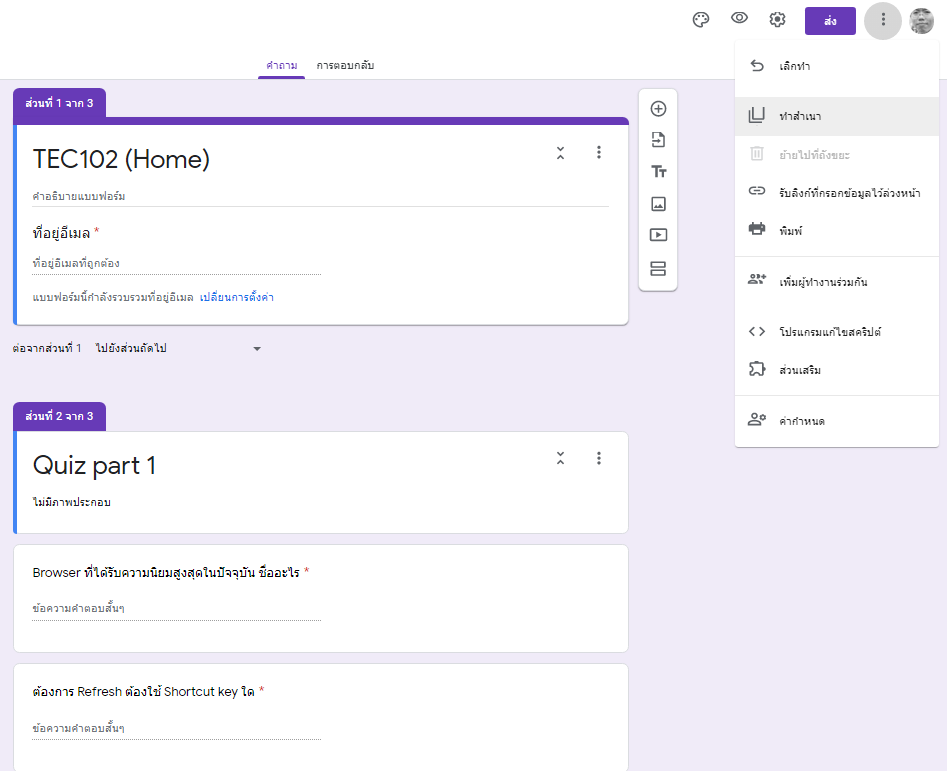Open the theme customization palette icon

tap(701, 20)
